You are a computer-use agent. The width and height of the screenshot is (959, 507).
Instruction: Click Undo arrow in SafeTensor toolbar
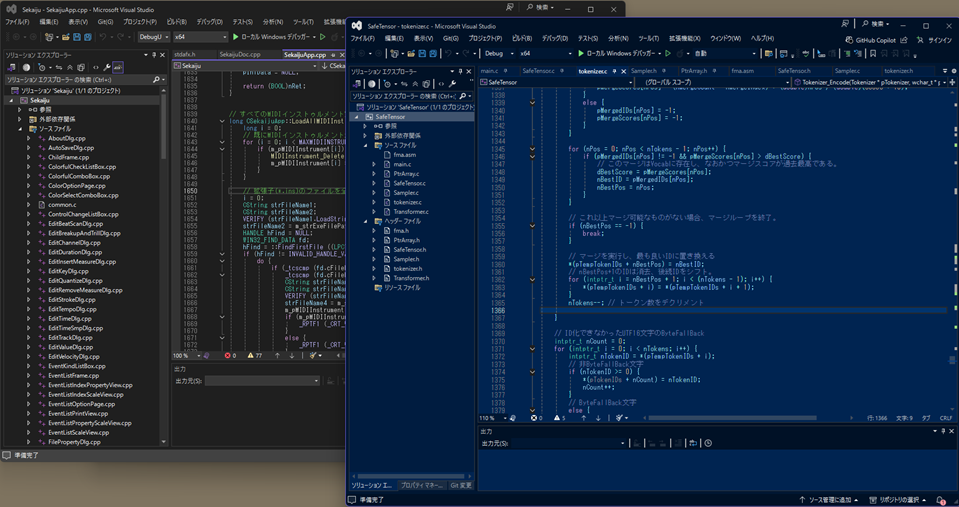point(449,54)
